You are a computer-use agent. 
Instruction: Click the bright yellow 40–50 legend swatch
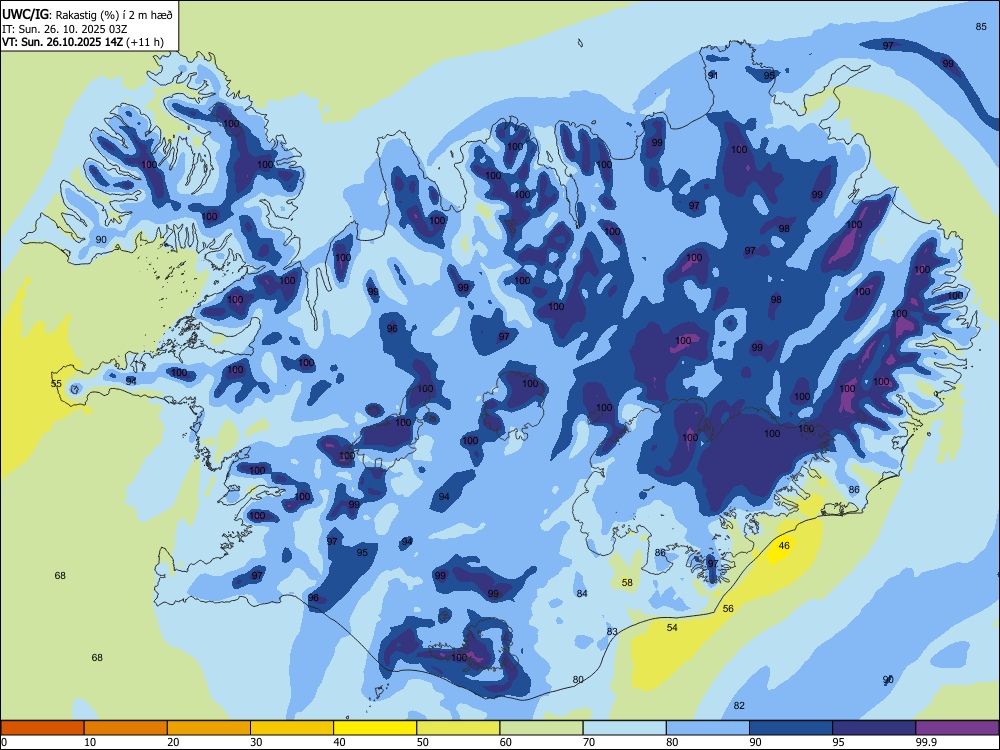tap(375, 728)
